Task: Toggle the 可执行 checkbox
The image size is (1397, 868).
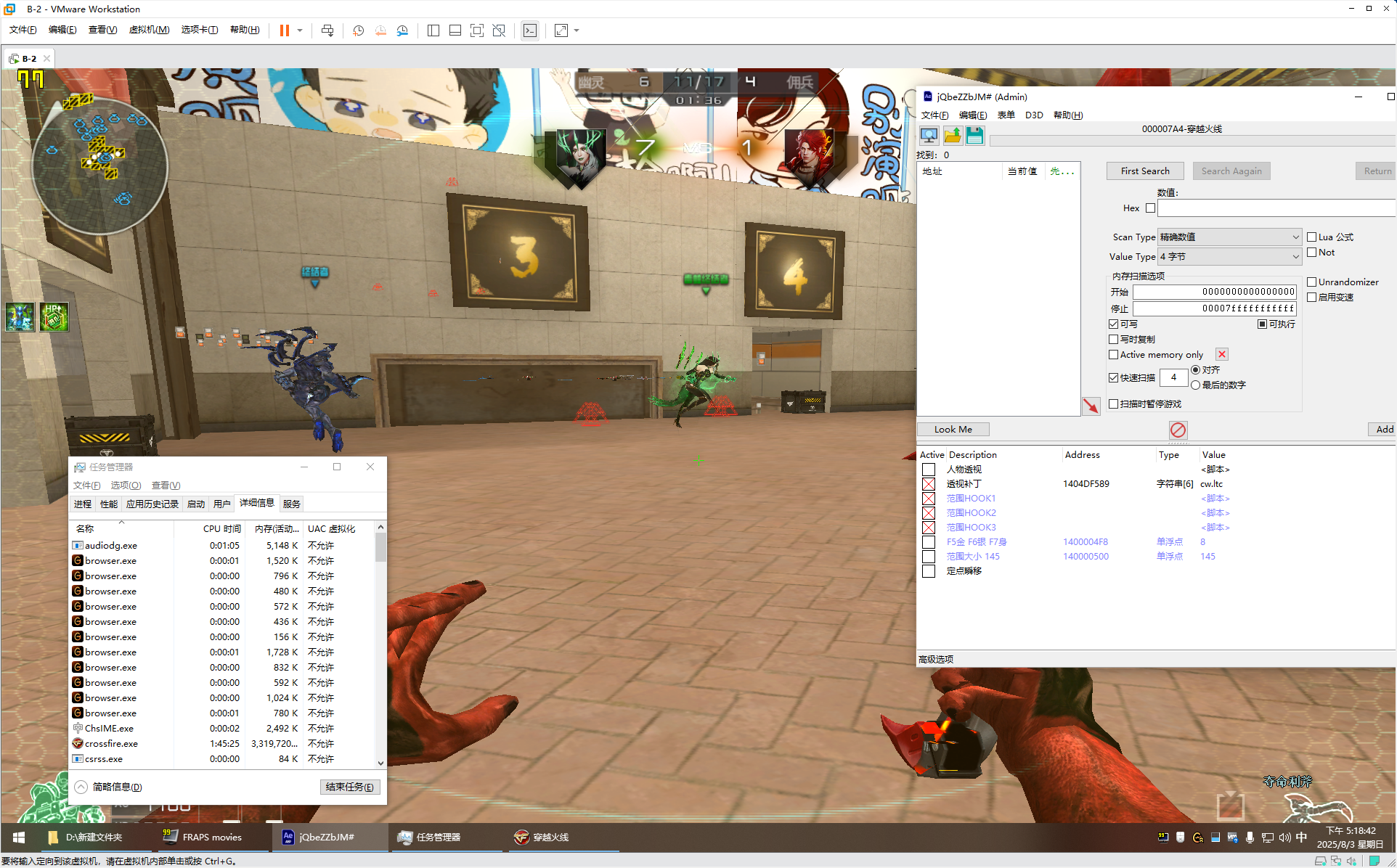Action: click(1263, 324)
